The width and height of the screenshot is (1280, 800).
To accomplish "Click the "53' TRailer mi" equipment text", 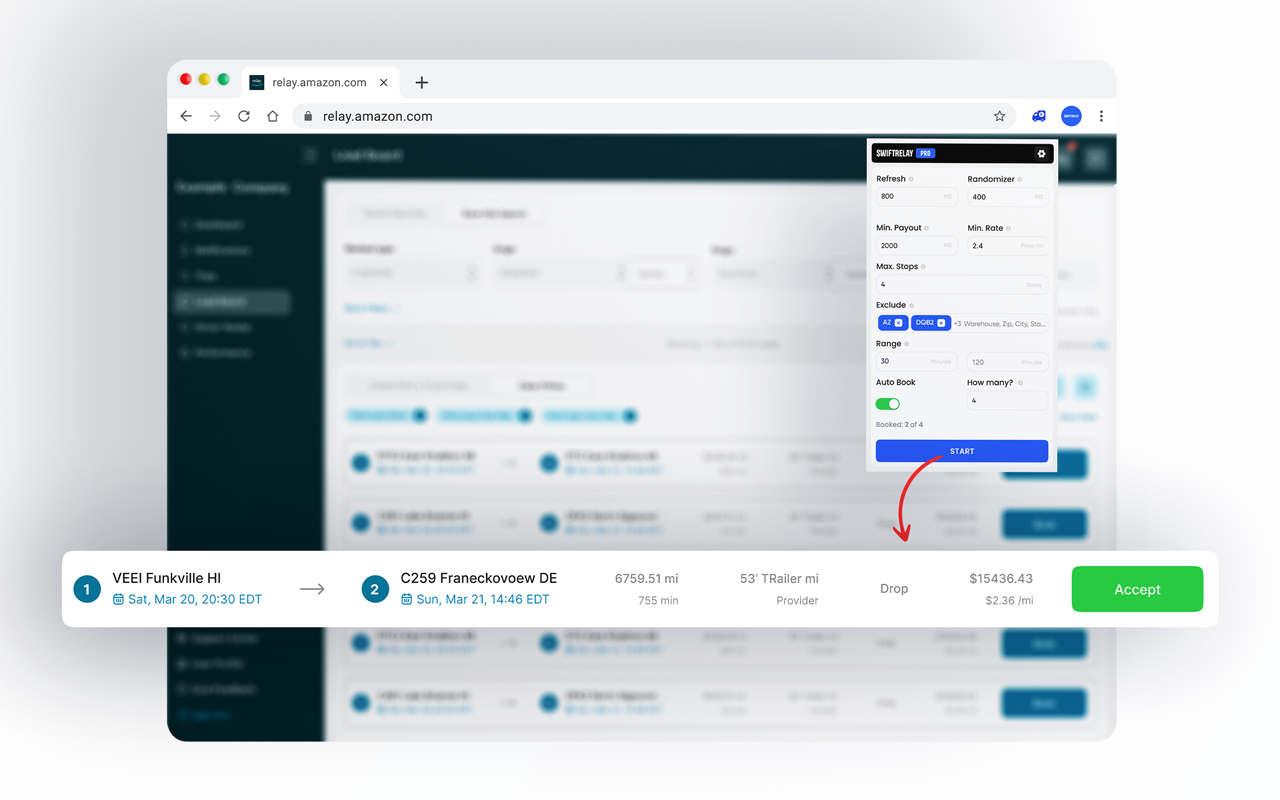I will pos(779,578).
